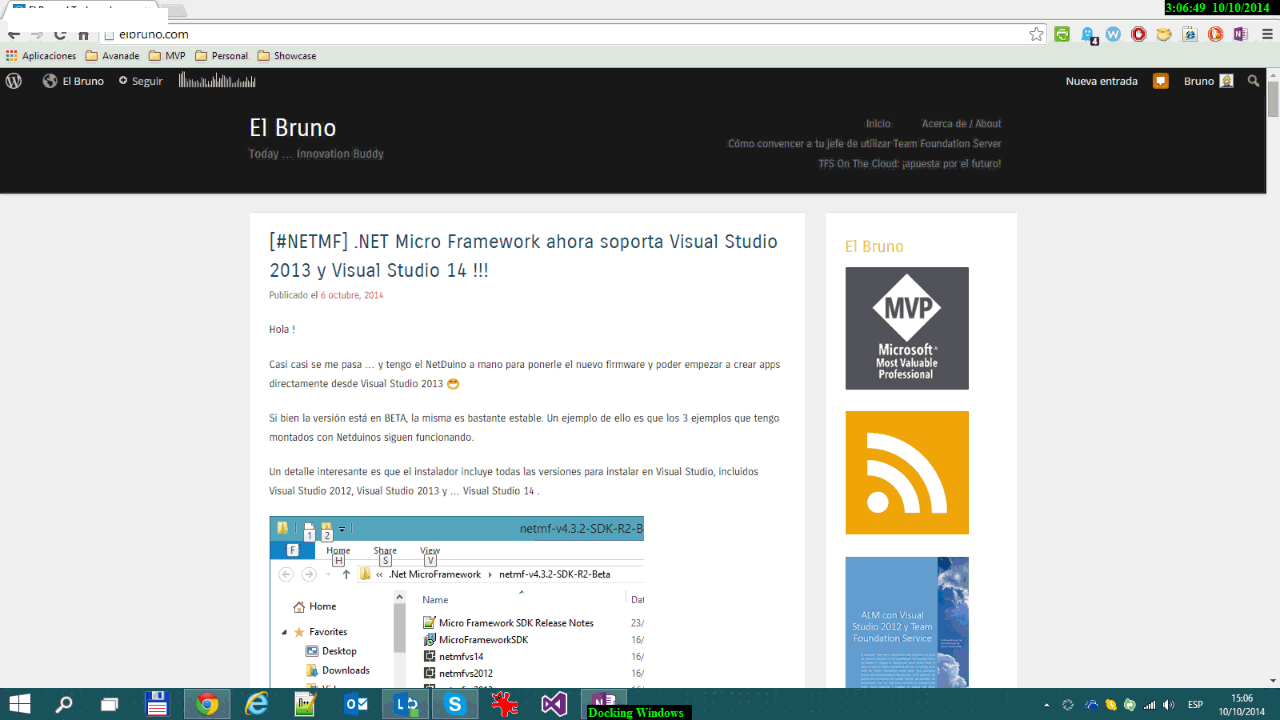
Task: Show hidden system tray icons
Action: point(1046,705)
